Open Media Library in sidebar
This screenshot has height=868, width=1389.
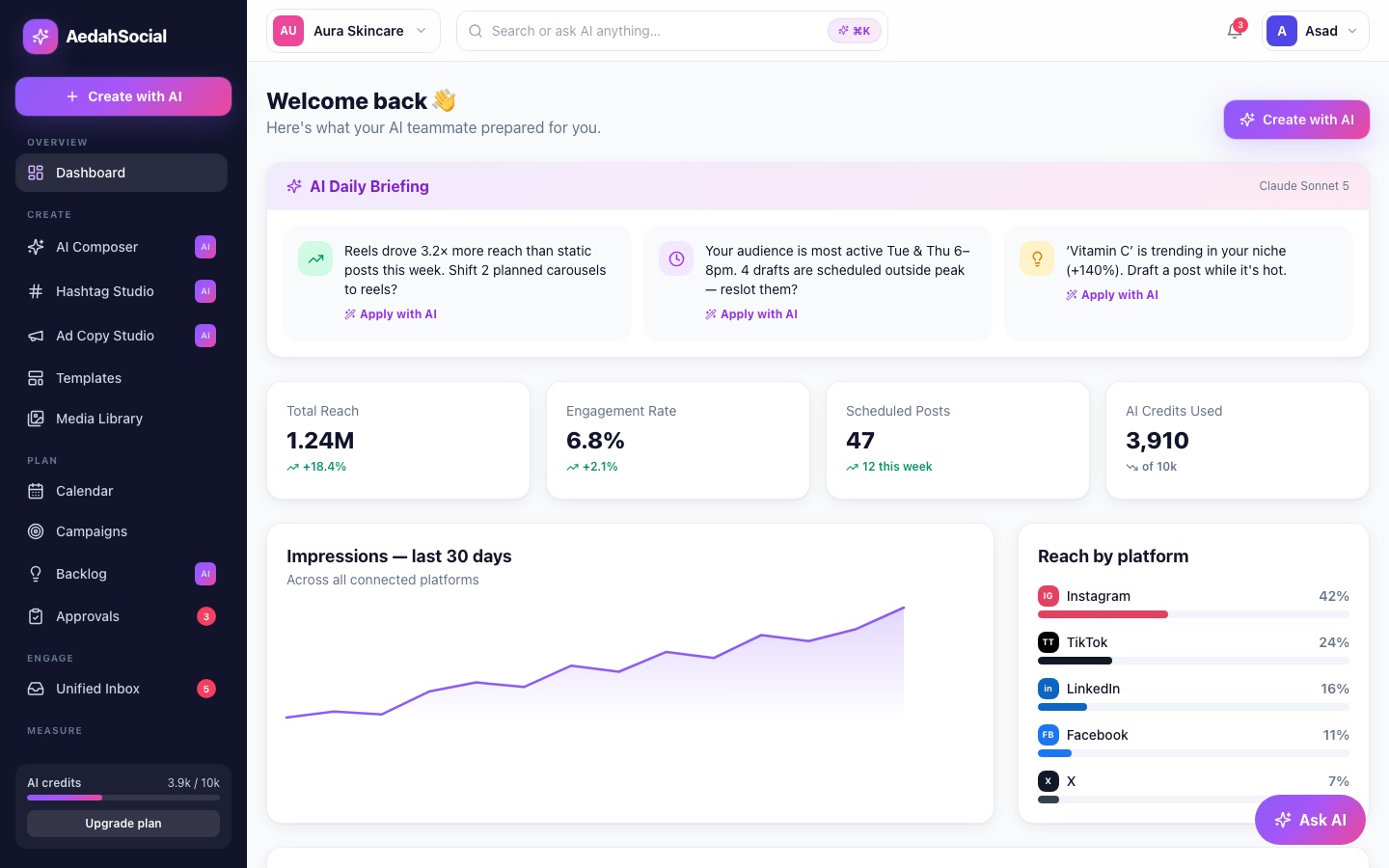point(122,419)
